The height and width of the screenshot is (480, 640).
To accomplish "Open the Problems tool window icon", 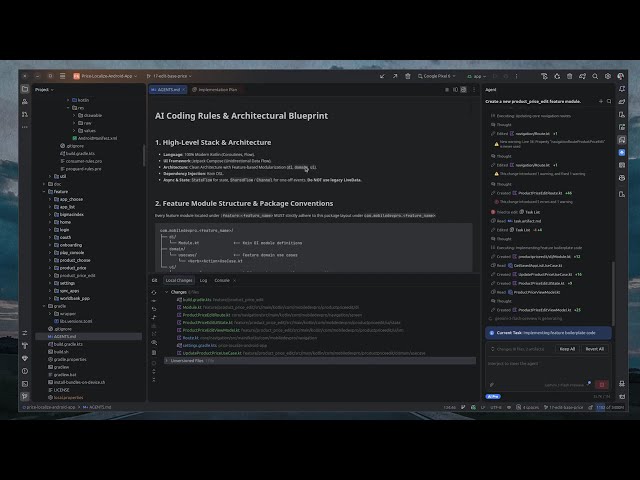I will pyautogui.click(x=25, y=371).
